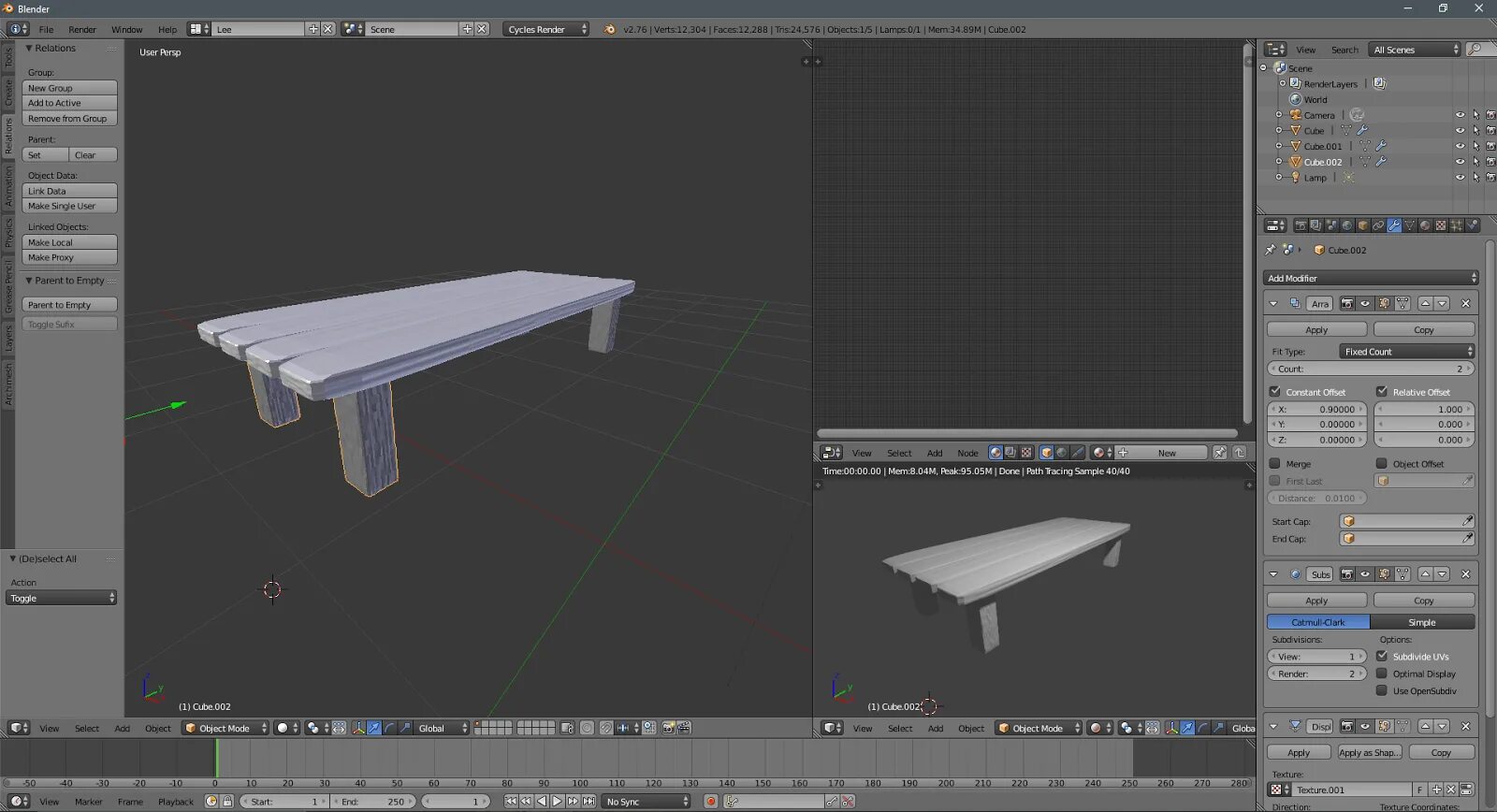Image resolution: width=1497 pixels, height=812 pixels.
Task: Open the Render properties tab camera icon
Action: tap(1301, 225)
